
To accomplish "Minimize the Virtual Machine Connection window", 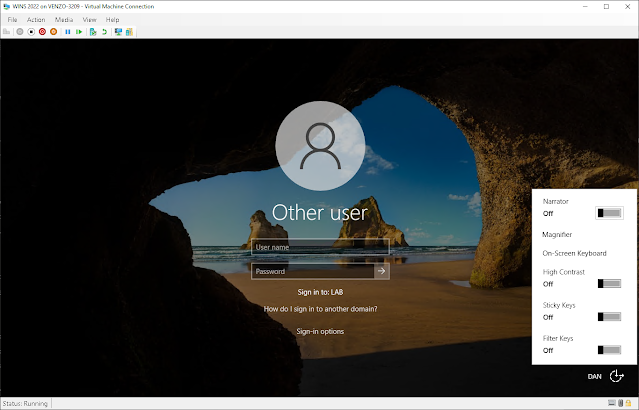I will (x=586, y=7).
